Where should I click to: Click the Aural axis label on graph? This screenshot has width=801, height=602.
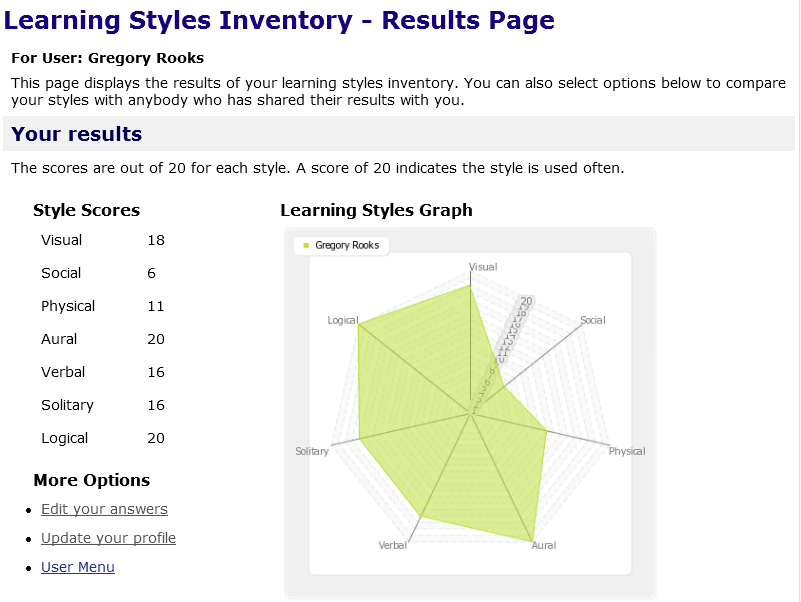[544, 545]
